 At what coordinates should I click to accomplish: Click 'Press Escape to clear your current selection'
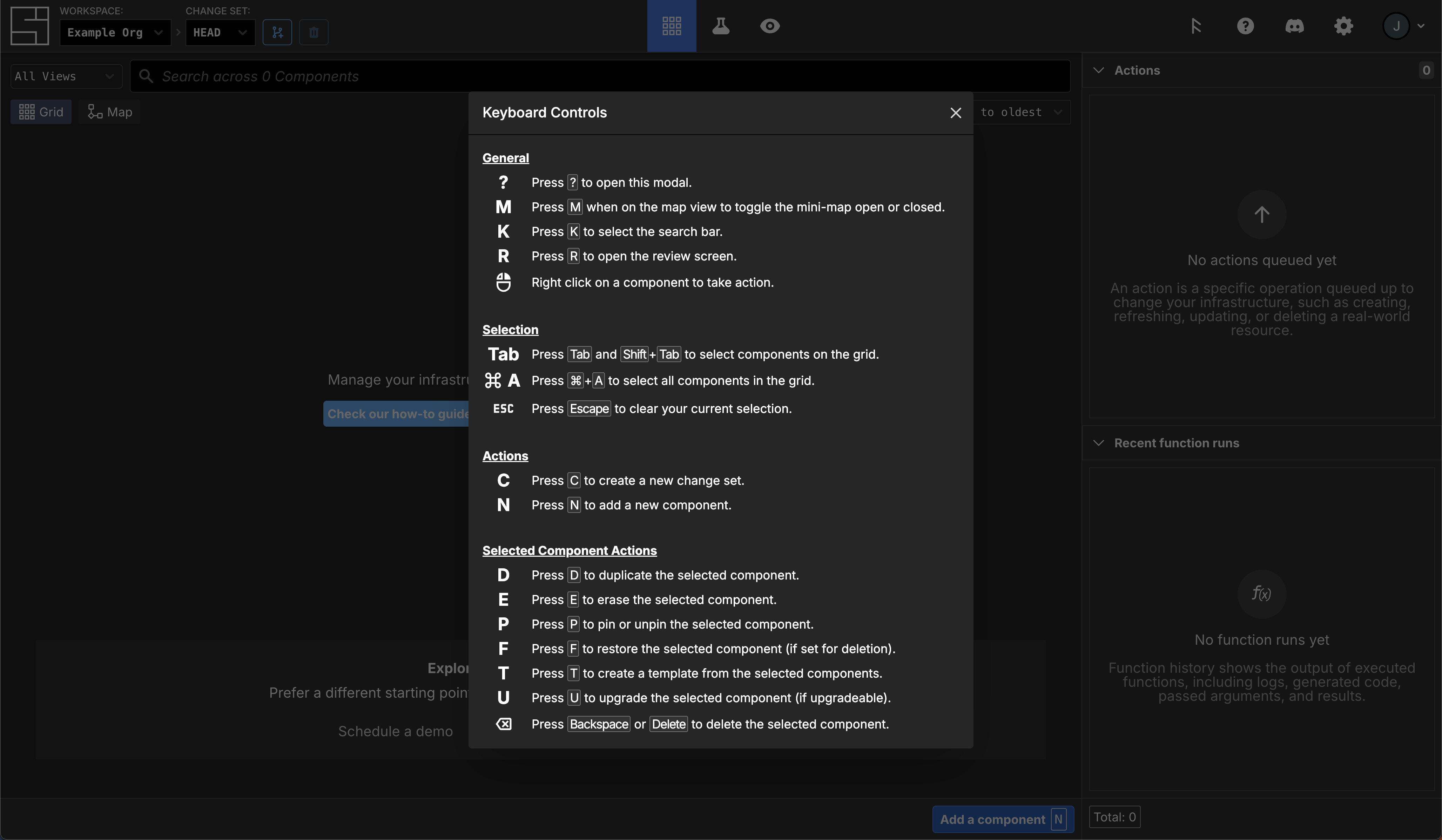pyautogui.click(x=661, y=408)
